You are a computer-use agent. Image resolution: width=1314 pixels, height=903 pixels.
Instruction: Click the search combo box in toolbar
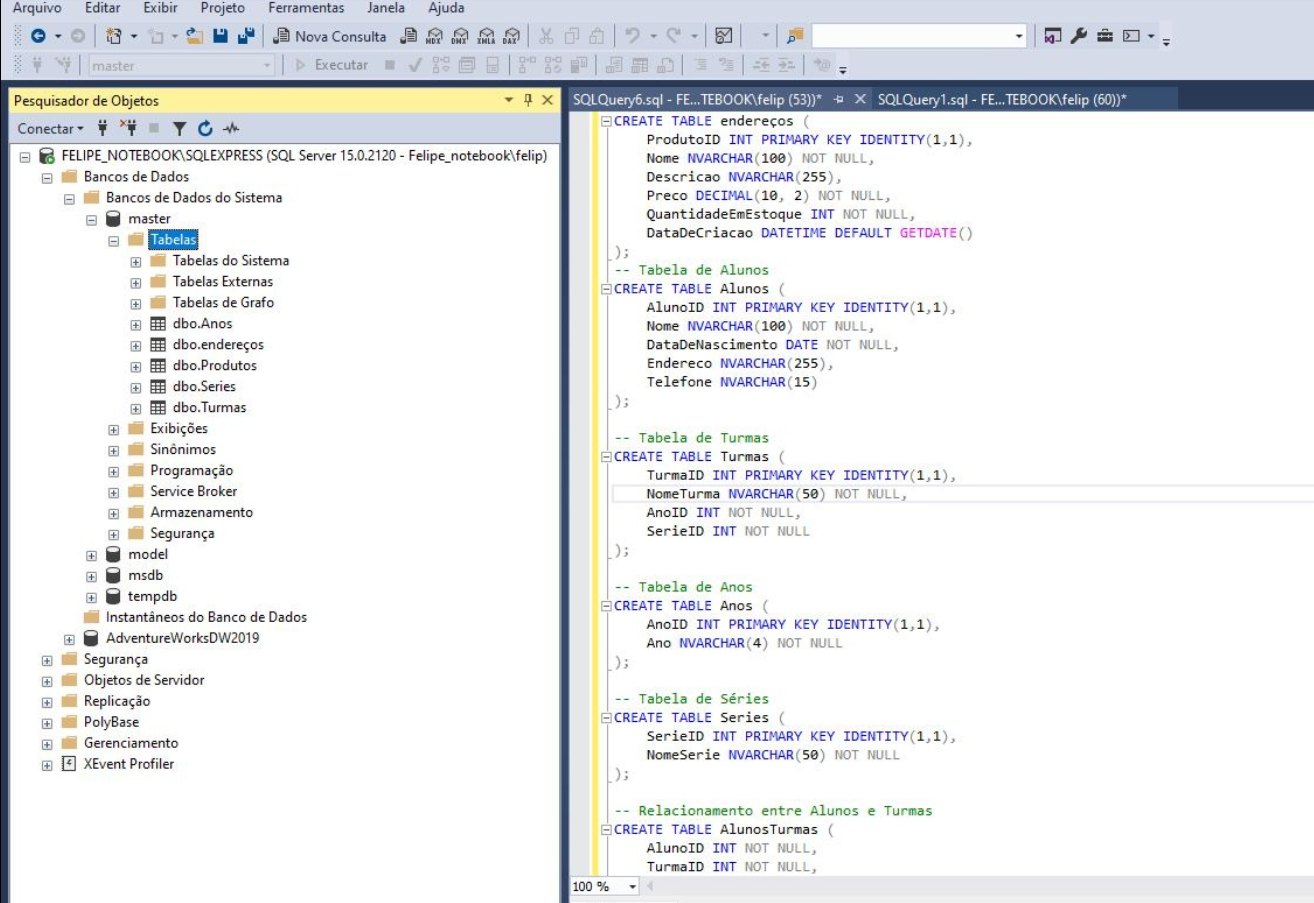pos(919,37)
